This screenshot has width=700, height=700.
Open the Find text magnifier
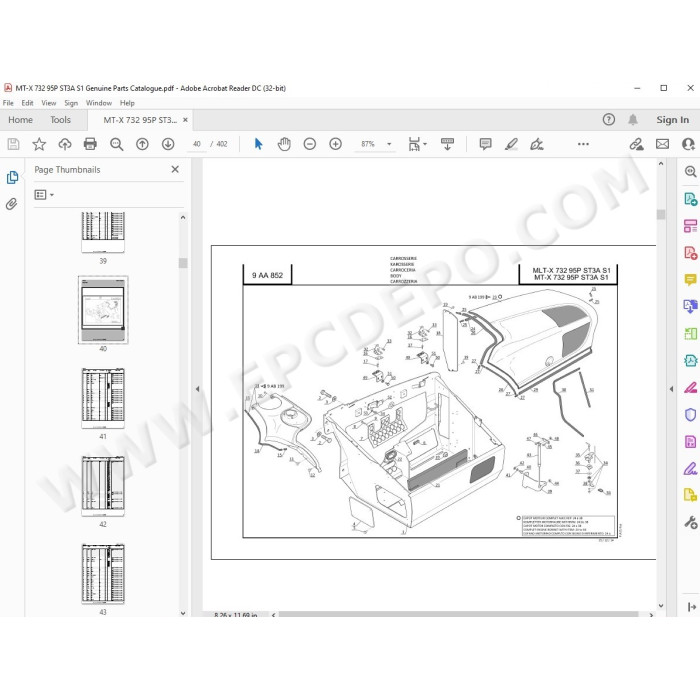click(117, 144)
